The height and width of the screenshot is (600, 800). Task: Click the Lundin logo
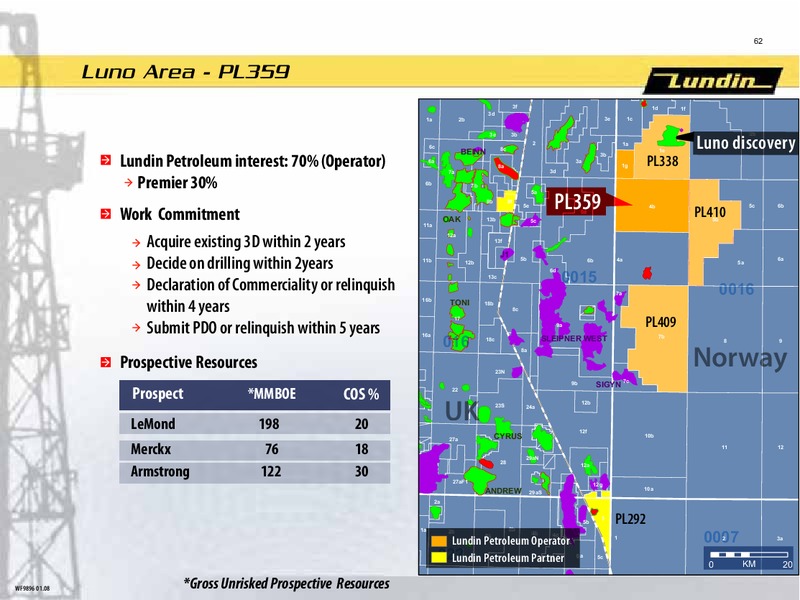coord(713,81)
